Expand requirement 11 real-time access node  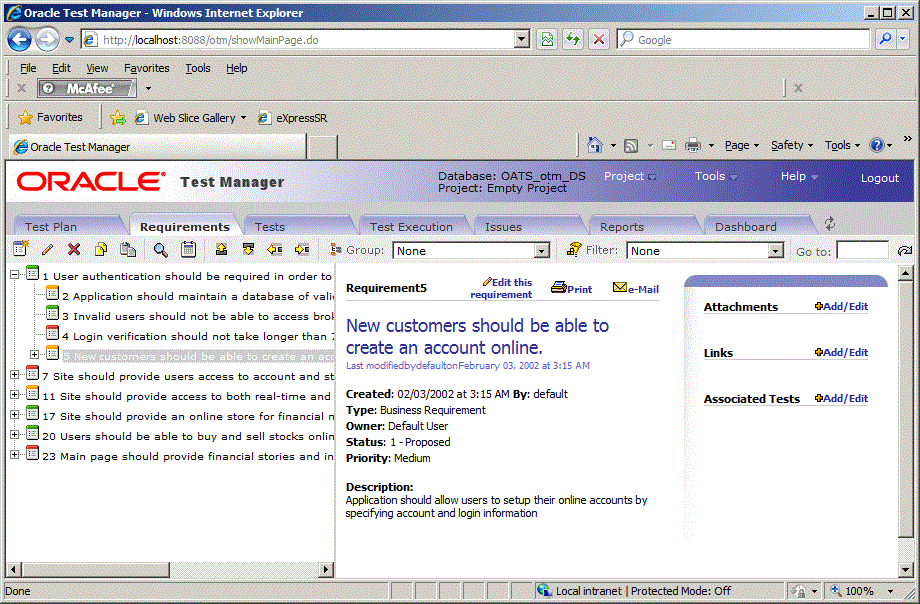click(15, 394)
